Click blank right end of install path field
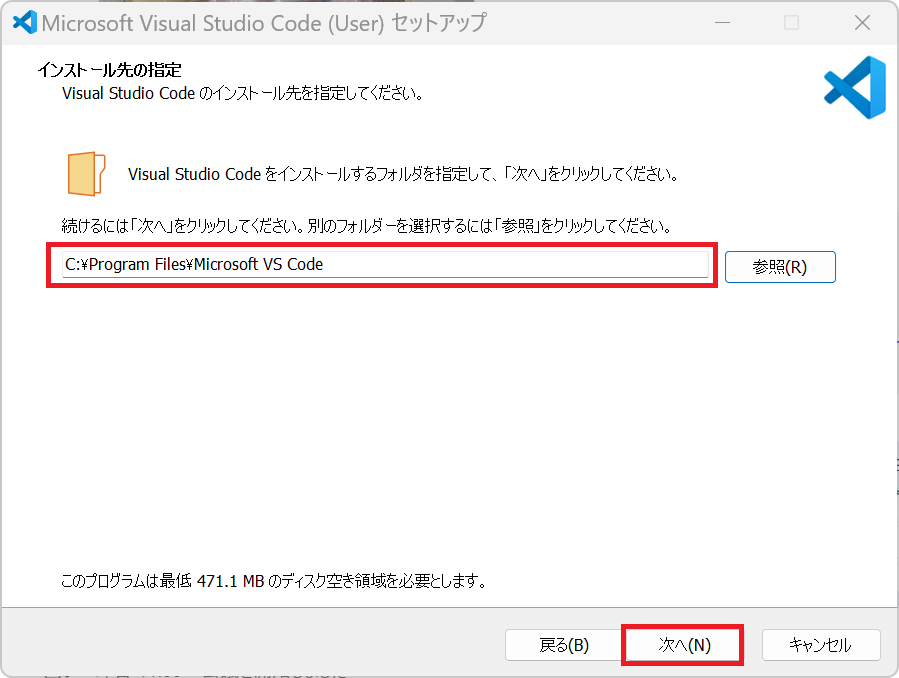The height and width of the screenshot is (678, 899). 600,264
